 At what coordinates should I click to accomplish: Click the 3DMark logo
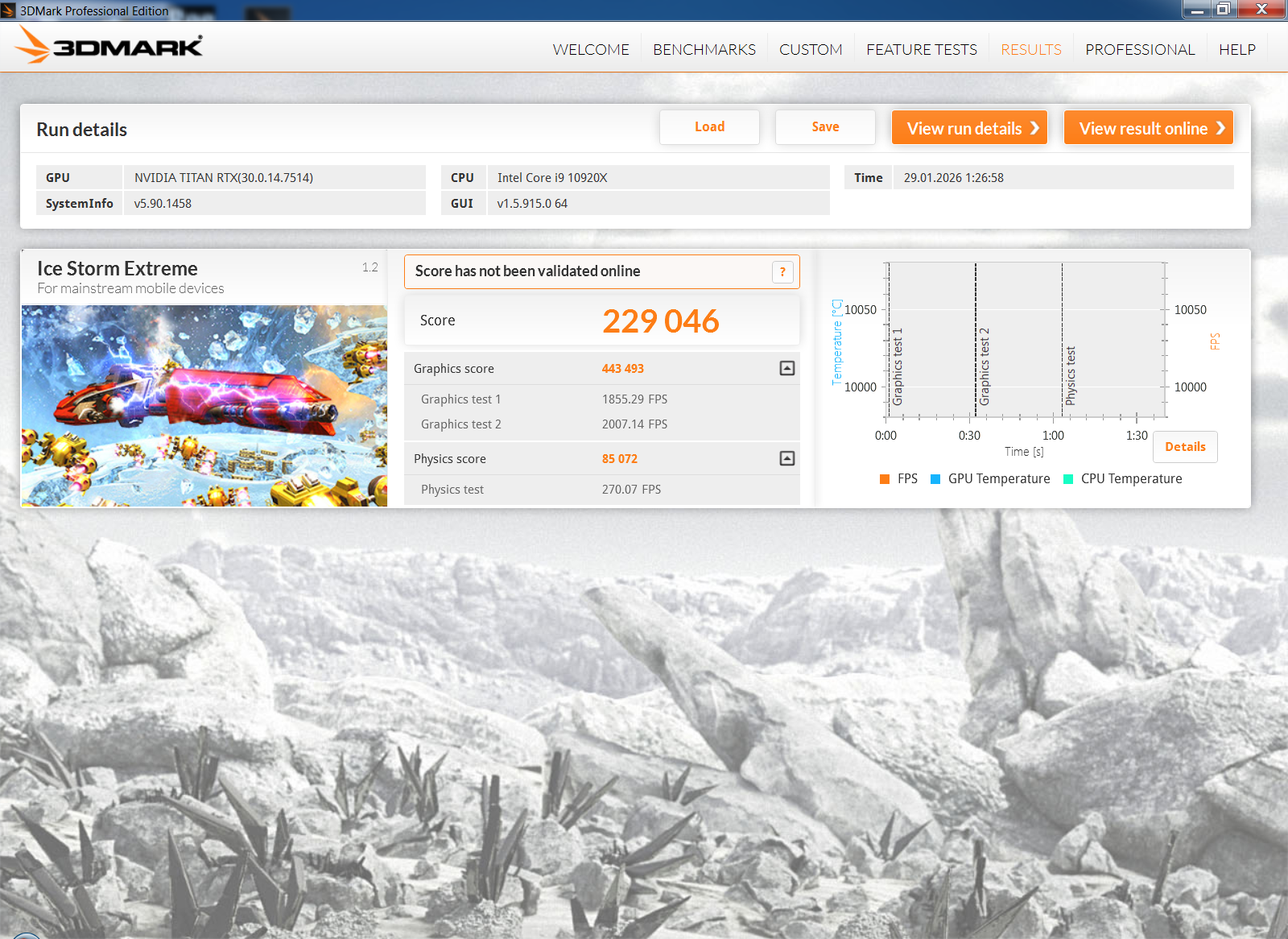click(x=109, y=46)
